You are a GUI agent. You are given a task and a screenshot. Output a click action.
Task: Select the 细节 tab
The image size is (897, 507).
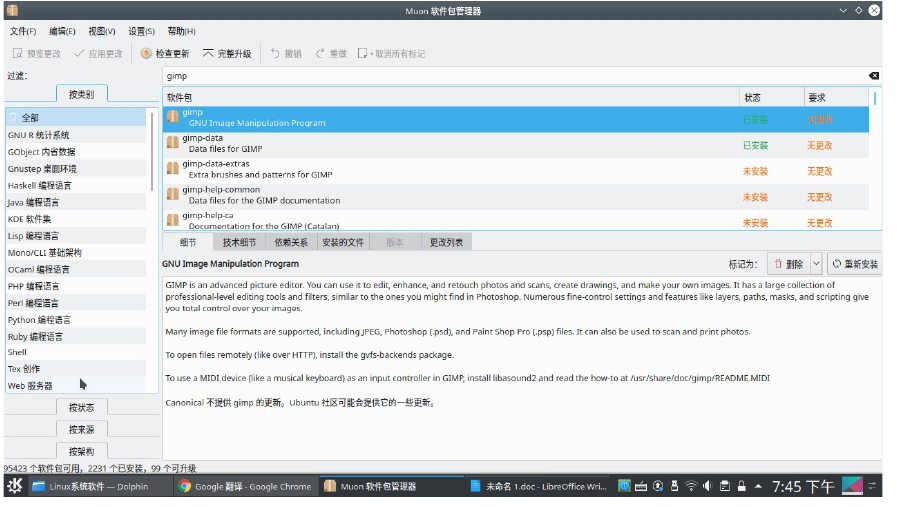coord(188,243)
